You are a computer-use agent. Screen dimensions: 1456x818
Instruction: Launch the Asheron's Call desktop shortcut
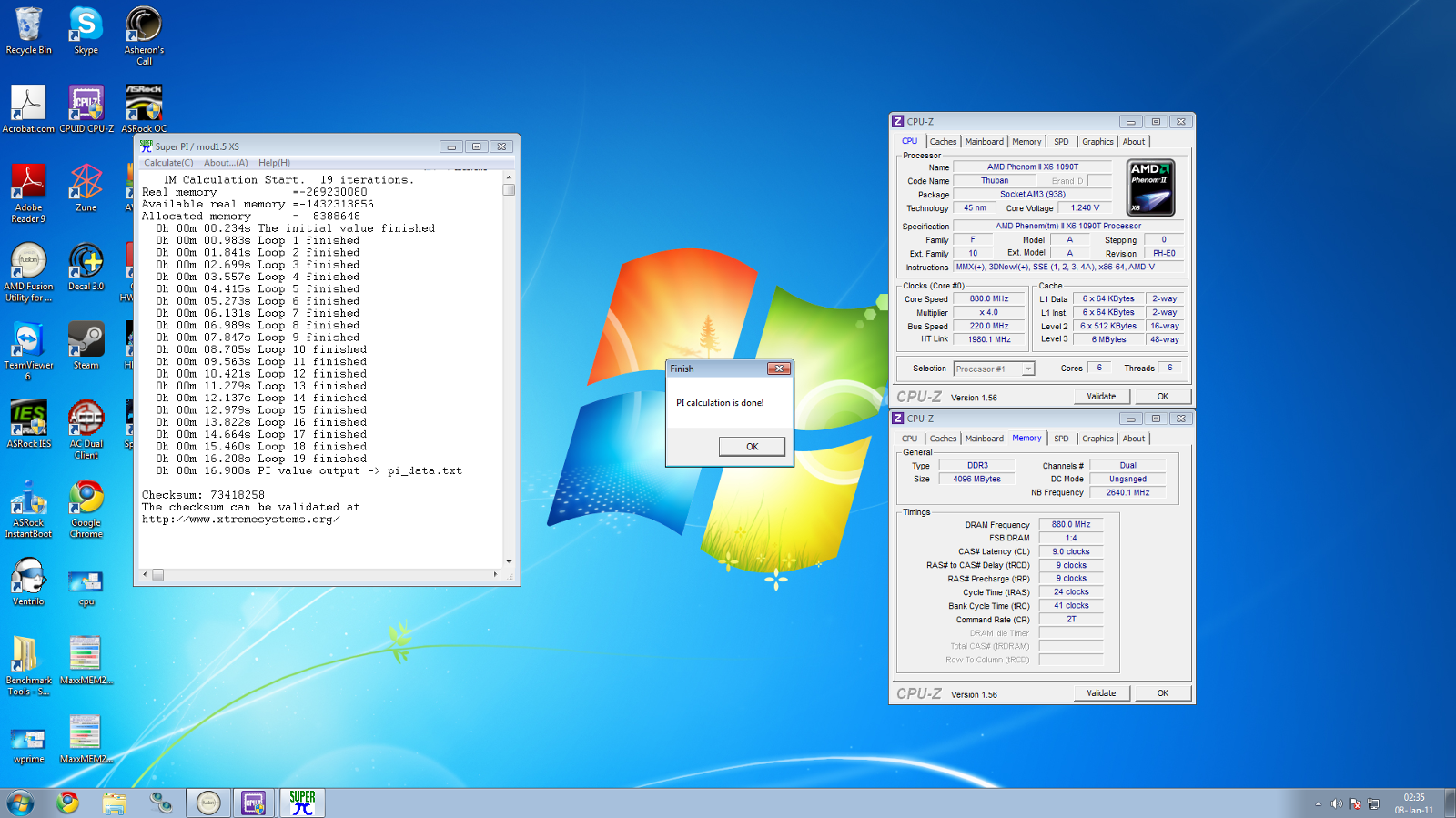(x=144, y=36)
